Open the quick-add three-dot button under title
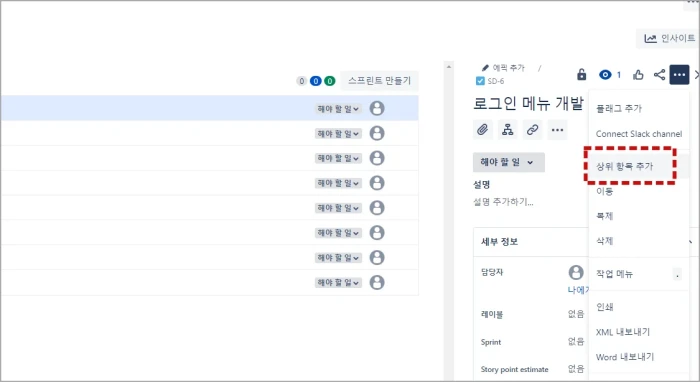The height and width of the screenshot is (382, 700). tap(557, 130)
